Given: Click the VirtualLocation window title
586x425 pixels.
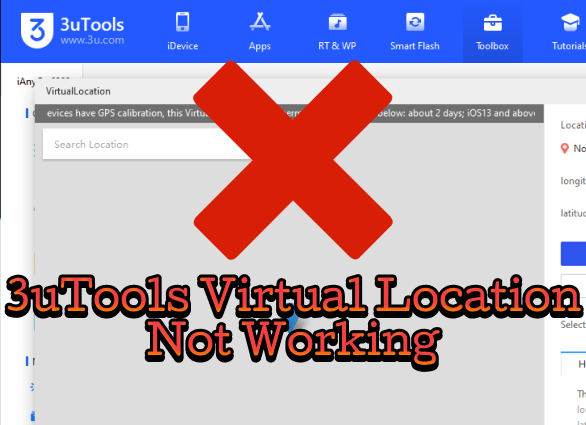Looking at the screenshot, I should pos(78,91).
